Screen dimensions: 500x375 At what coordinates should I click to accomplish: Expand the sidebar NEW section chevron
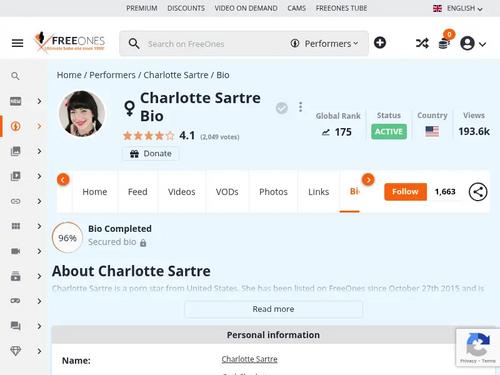point(39,101)
